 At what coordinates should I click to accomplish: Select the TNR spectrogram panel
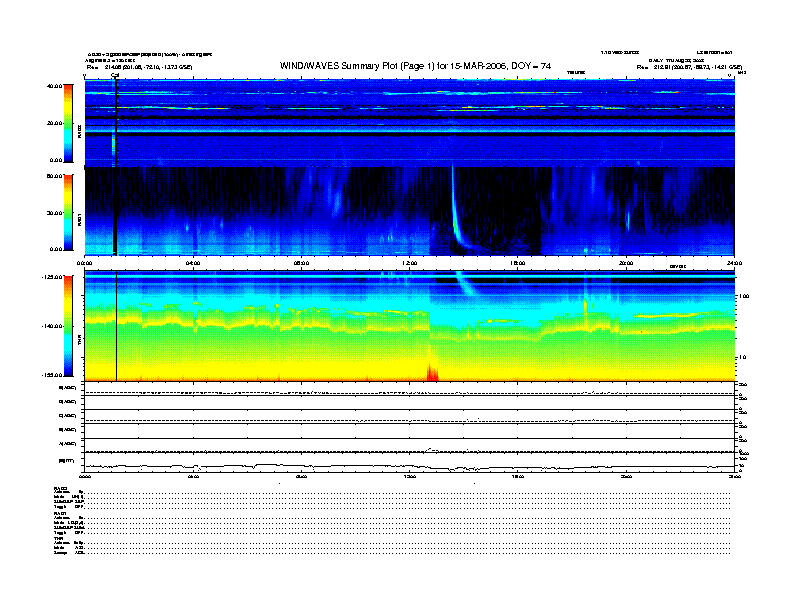[x=410, y=326]
